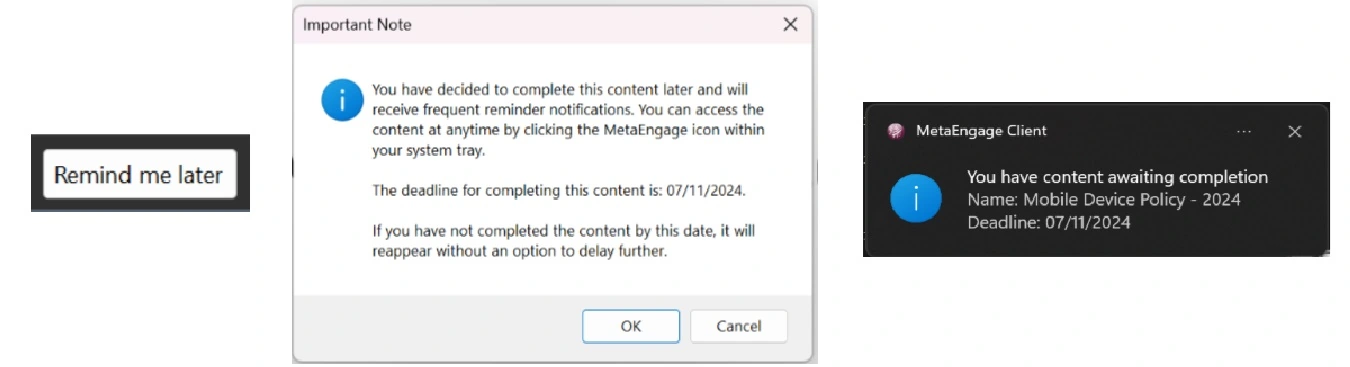Click the MetaEngage Client notification title
The width and height of the screenshot is (1350, 367).
[982, 131]
